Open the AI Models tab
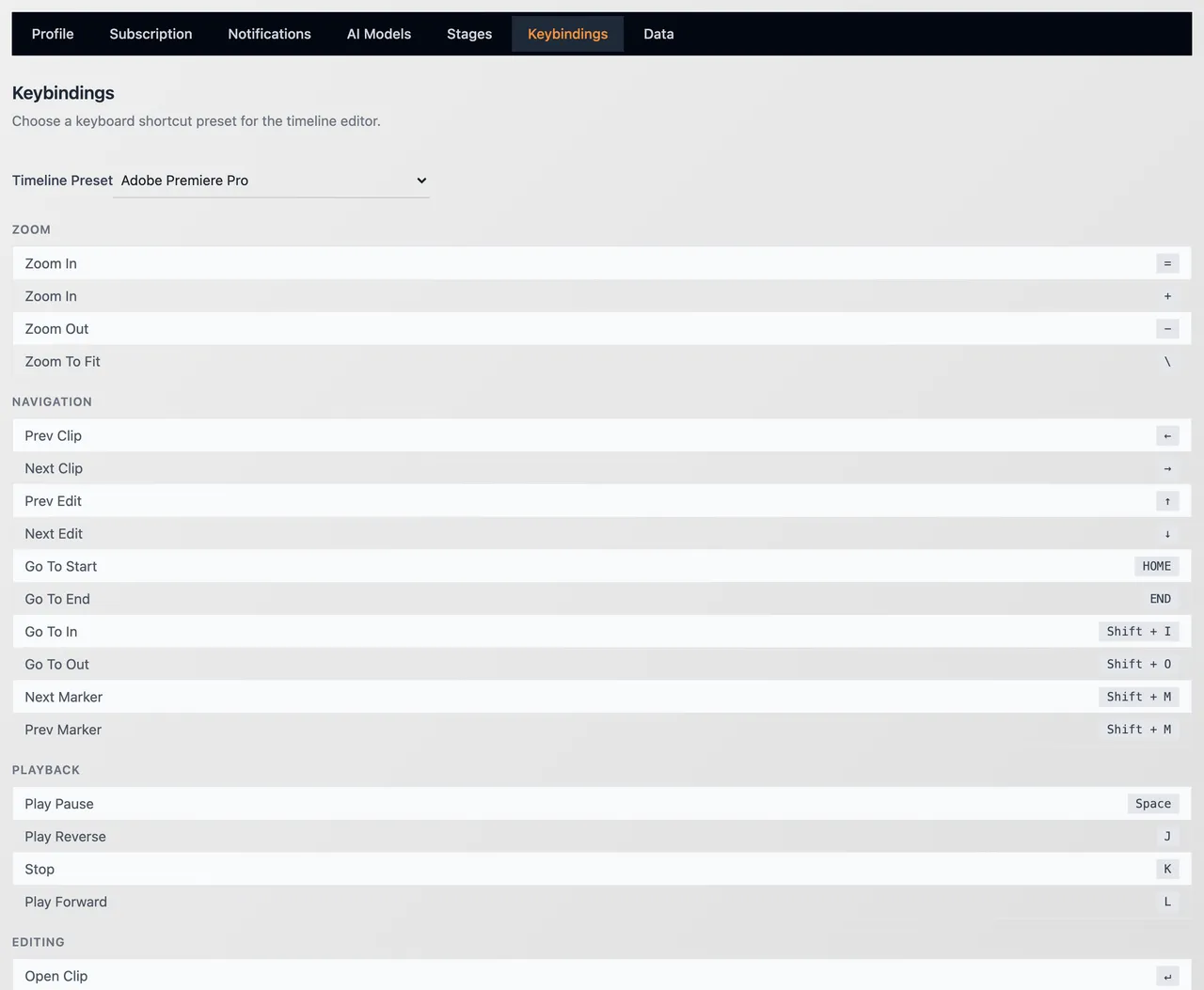1204x990 pixels. 379,34
